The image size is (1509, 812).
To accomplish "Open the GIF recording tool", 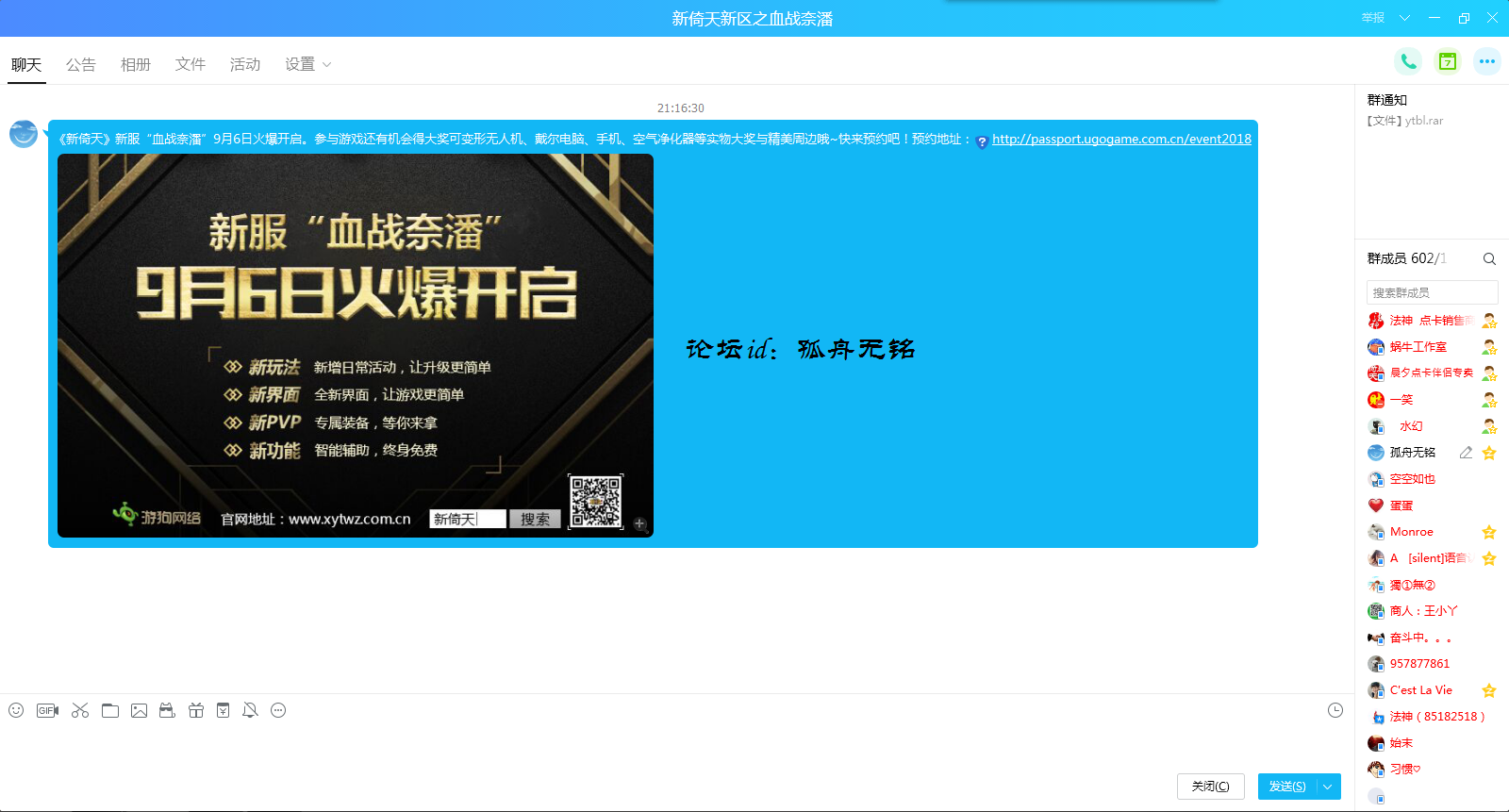I will [x=47, y=710].
